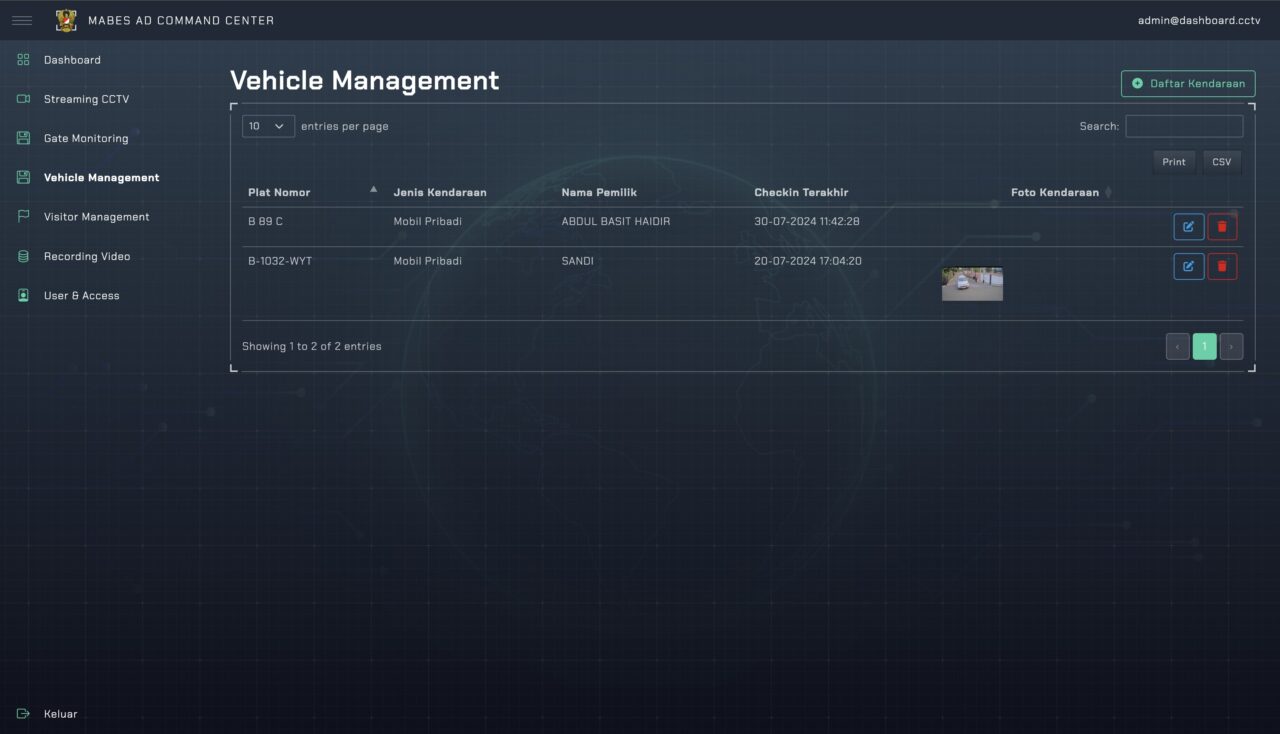
Task: Open the entries per page dropdown
Action: (x=267, y=126)
